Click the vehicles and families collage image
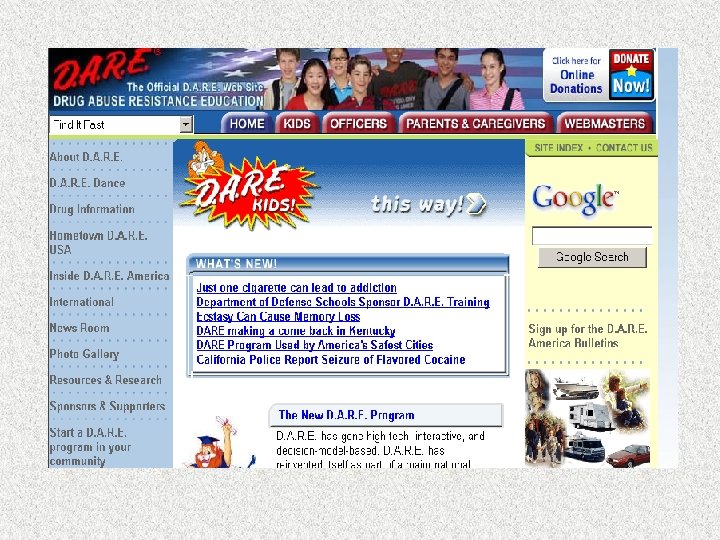 588,418
